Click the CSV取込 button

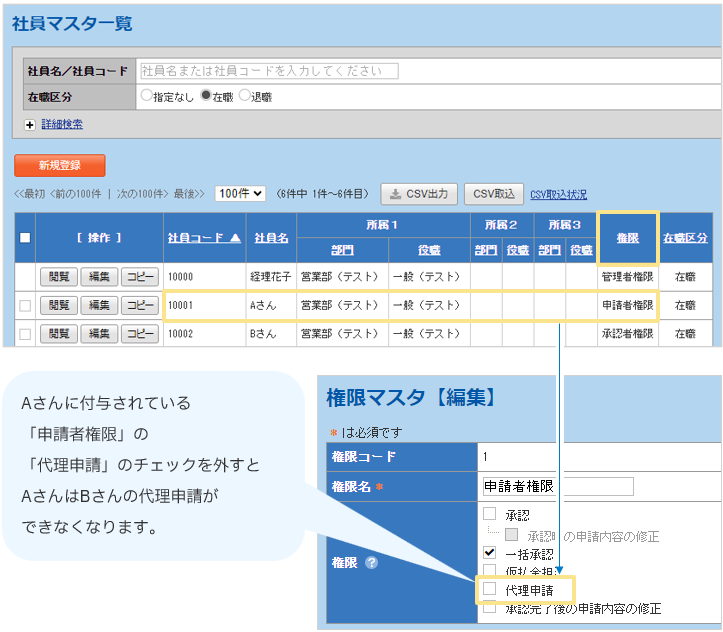[x=495, y=194]
